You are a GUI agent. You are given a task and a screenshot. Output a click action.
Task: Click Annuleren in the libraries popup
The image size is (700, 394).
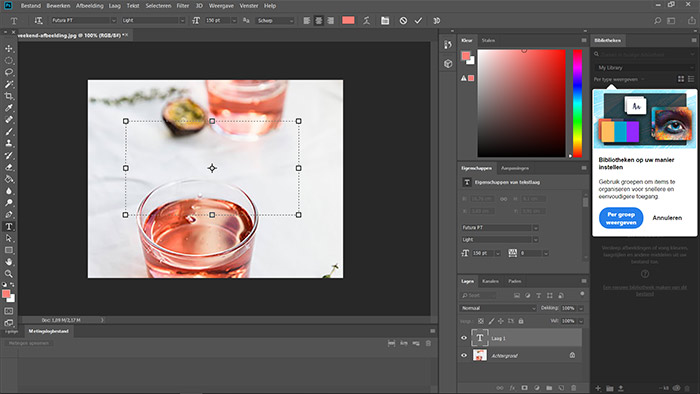point(667,218)
